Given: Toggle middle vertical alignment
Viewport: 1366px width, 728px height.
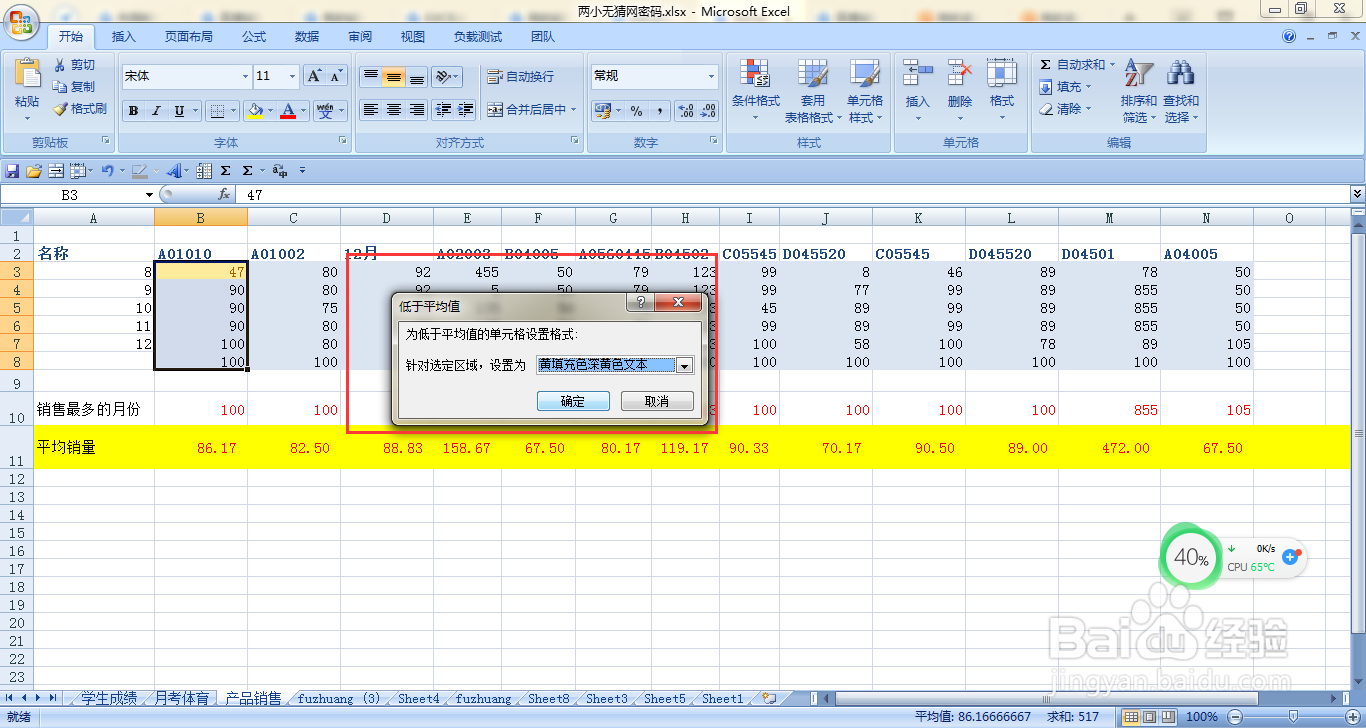Looking at the screenshot, I should [394, 76].
